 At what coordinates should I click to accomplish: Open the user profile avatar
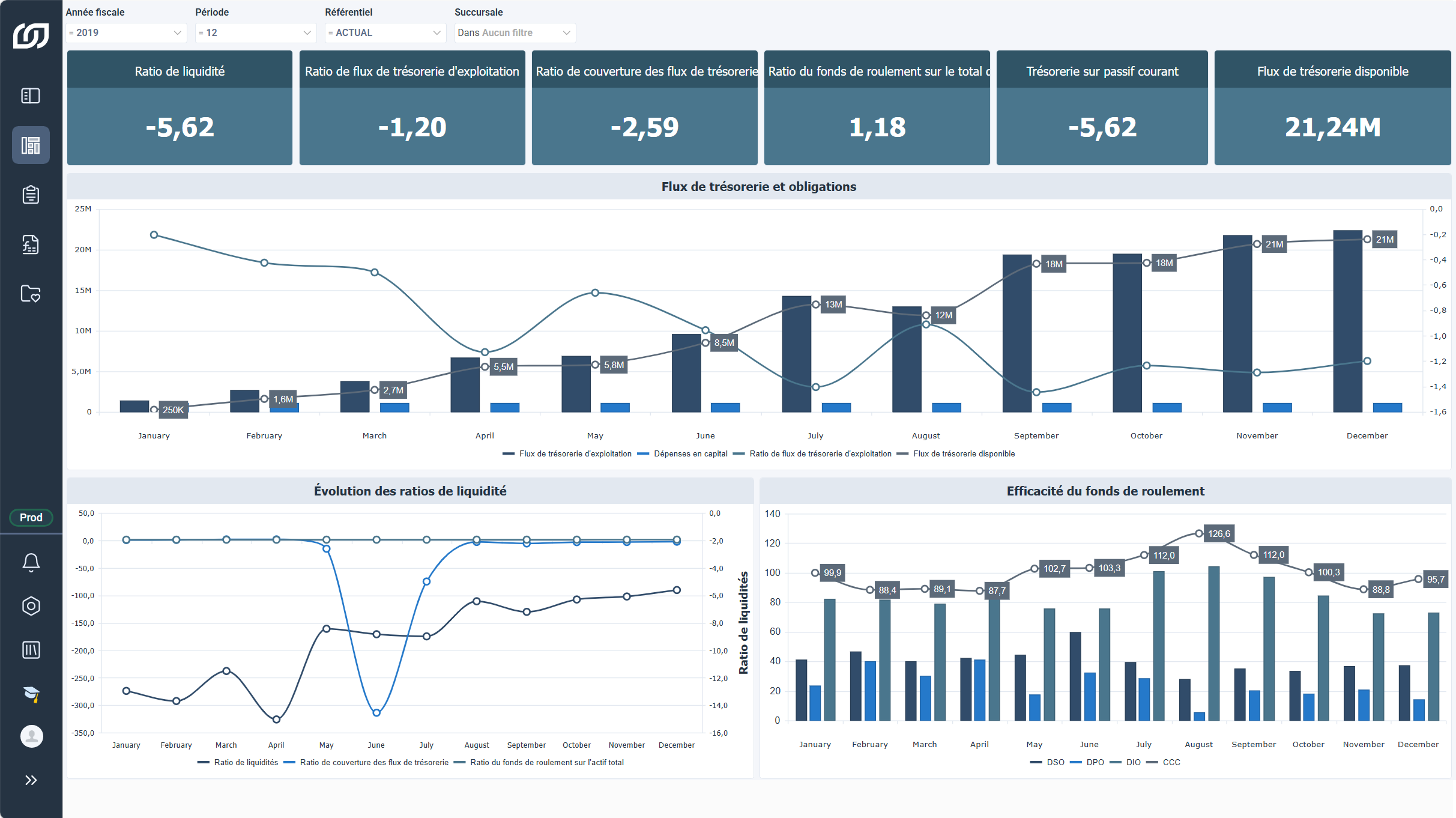(x=31, y=736)
